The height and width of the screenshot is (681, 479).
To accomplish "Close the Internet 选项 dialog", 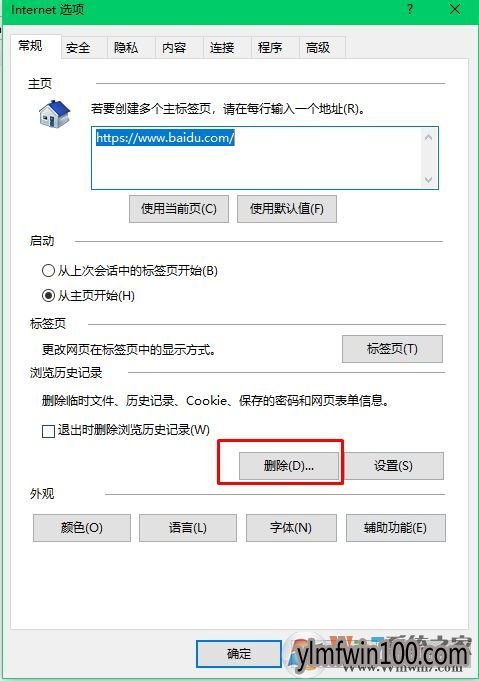I will [455, 9].
